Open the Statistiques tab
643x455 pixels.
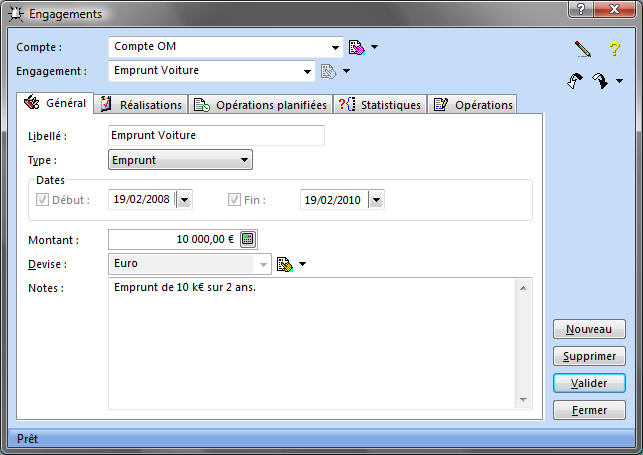click(x=380, y=104)
